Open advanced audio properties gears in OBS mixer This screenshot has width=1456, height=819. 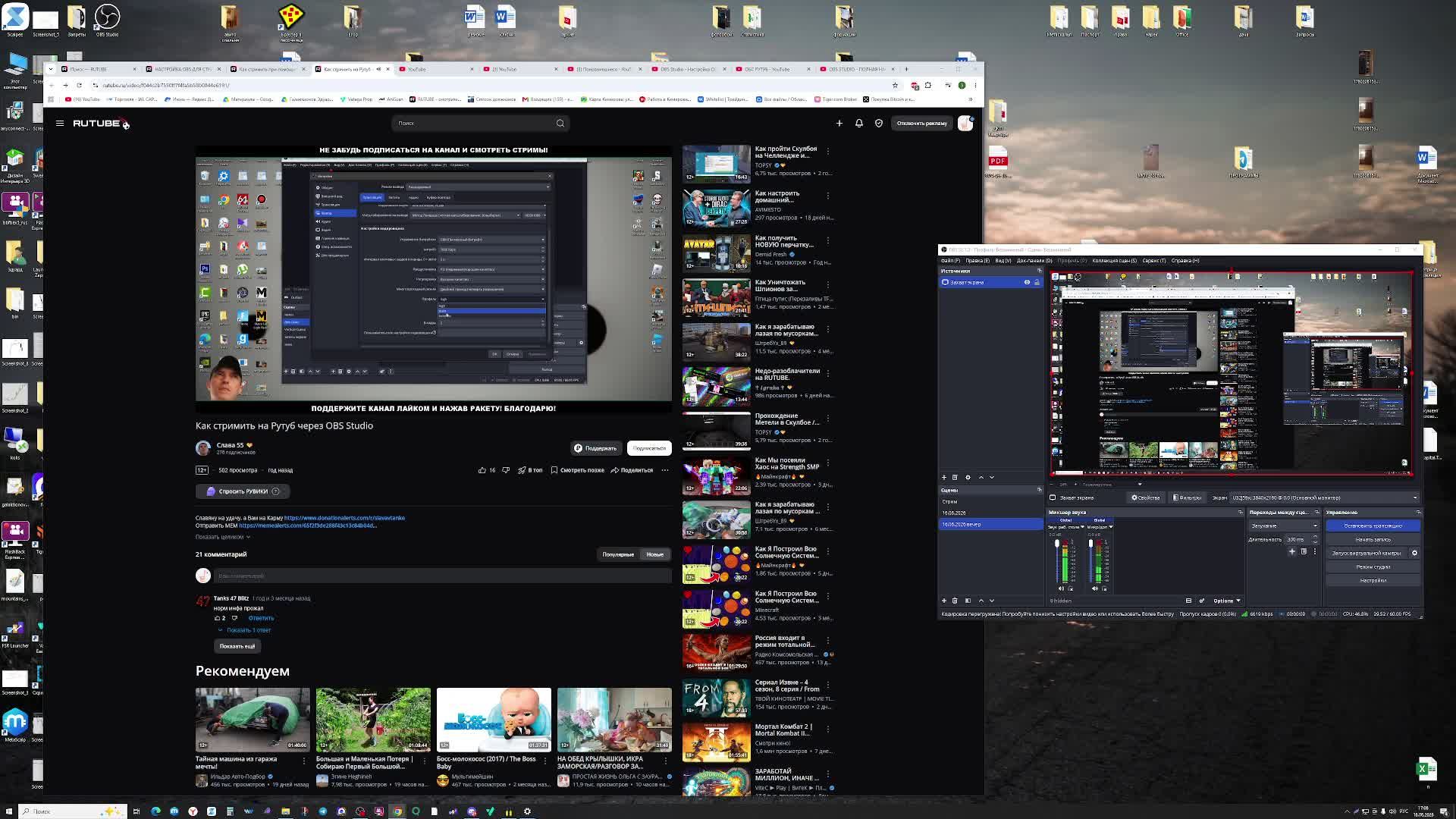[1201, 601]
